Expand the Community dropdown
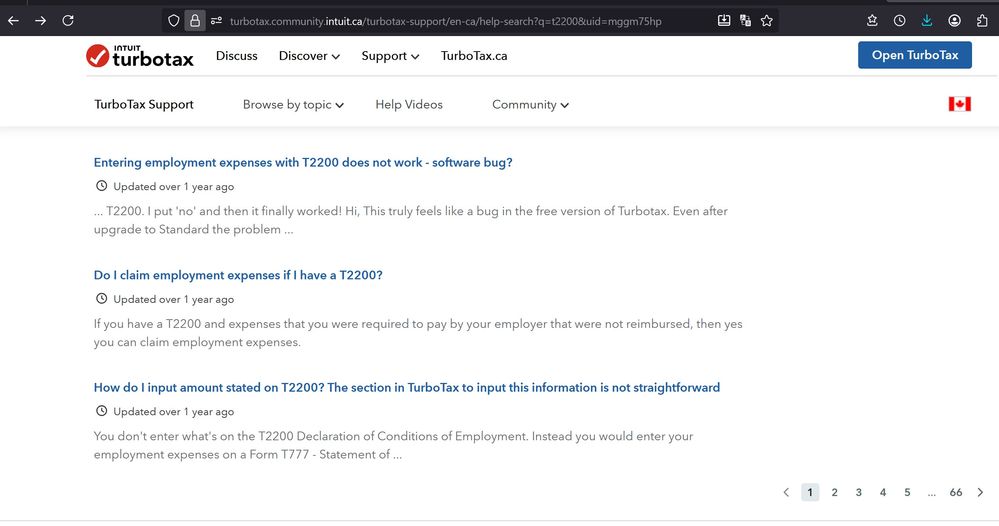Viewport: 999px width, 526px height. (x=530, y=104)
